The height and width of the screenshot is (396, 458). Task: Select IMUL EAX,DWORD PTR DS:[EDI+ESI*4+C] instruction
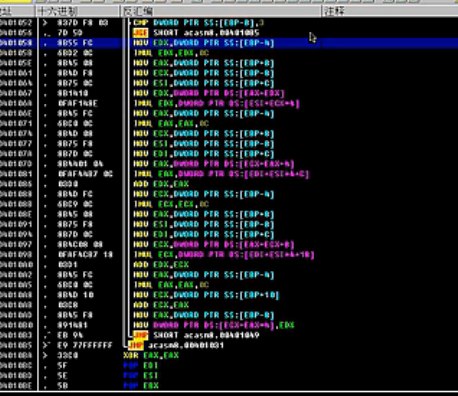click(221, 174)
